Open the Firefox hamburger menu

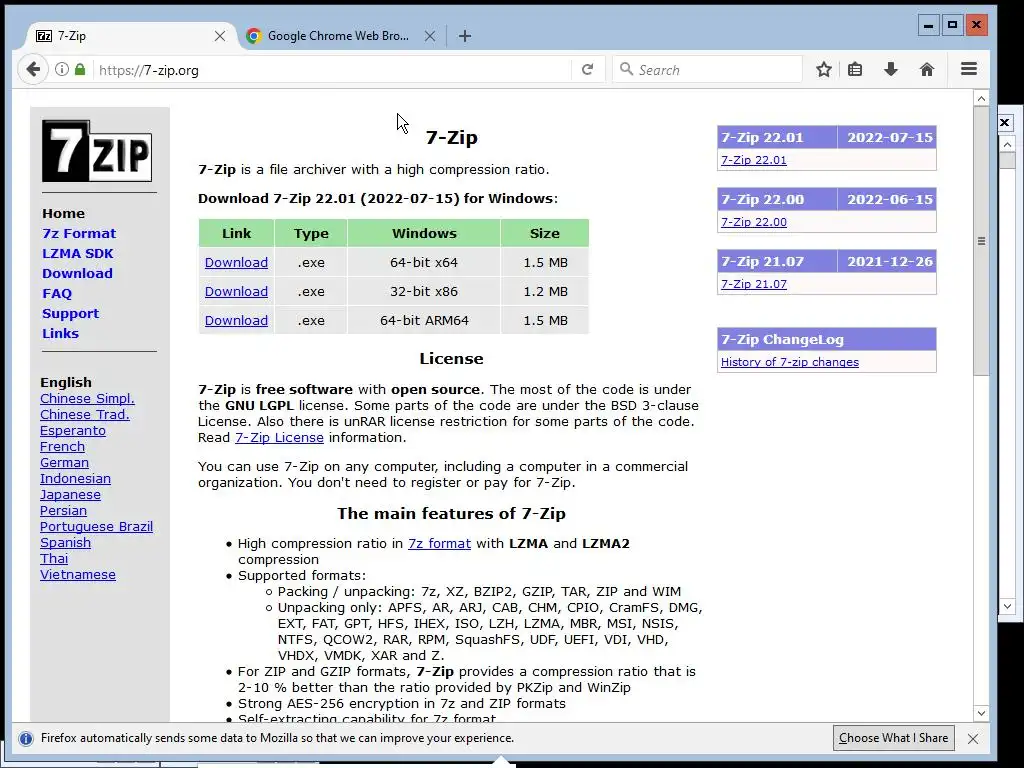pos(969,69)
